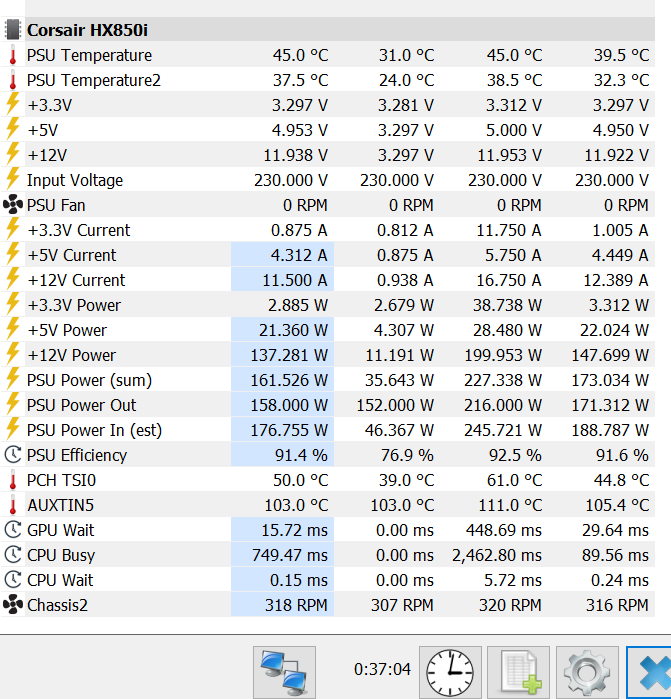Click lightning icon next to PSU Power In (est)
The image size is (671, 699).
point(13,429)
